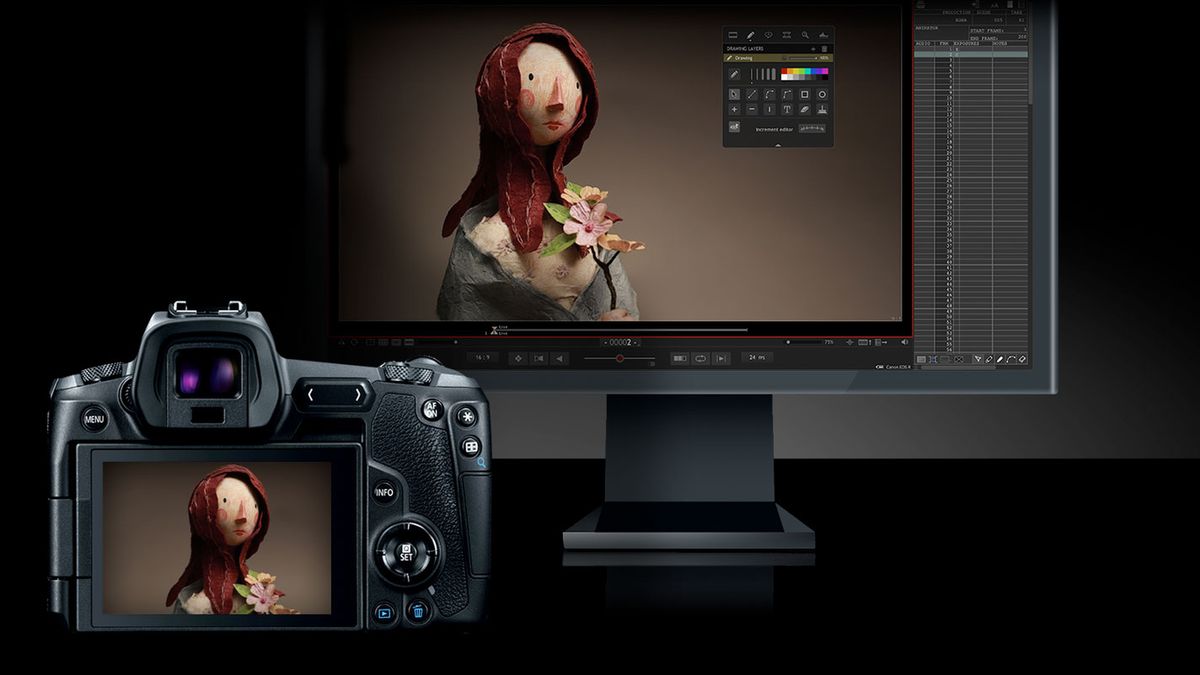
Task: Choose the Rectangle shape tool
Action: 805,94
